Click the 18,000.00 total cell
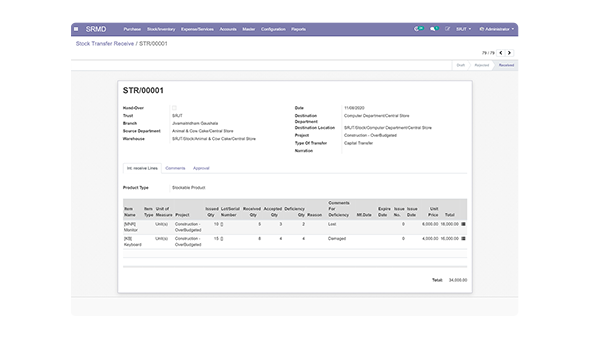 tap(450, 224)
